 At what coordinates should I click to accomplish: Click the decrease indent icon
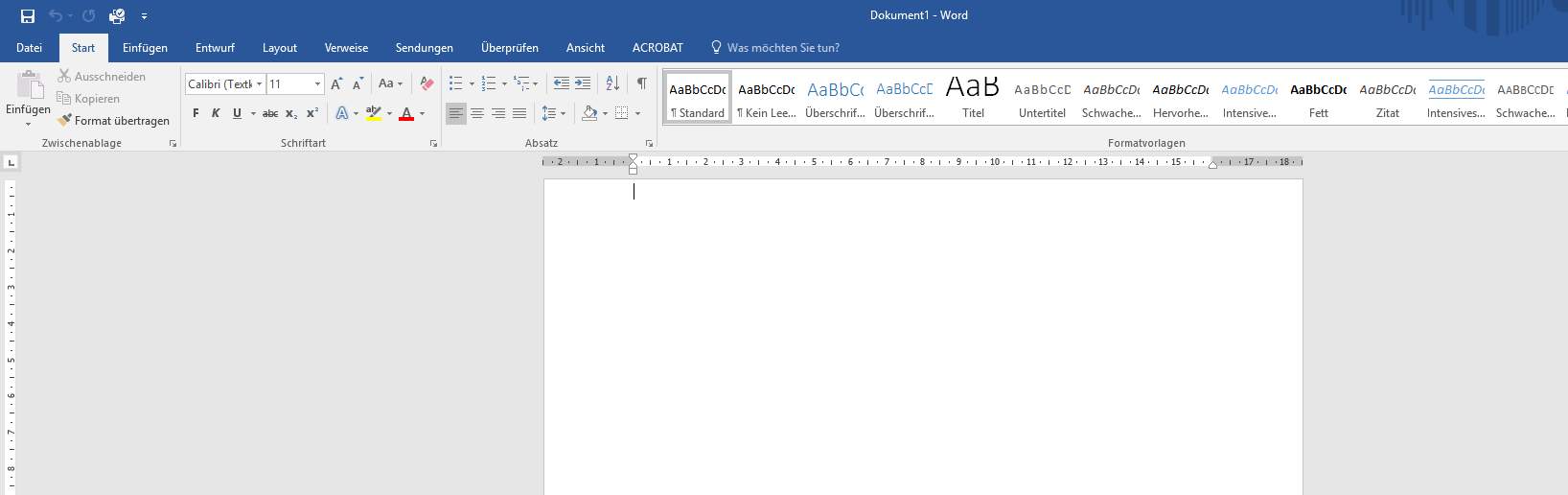point(562,84)
